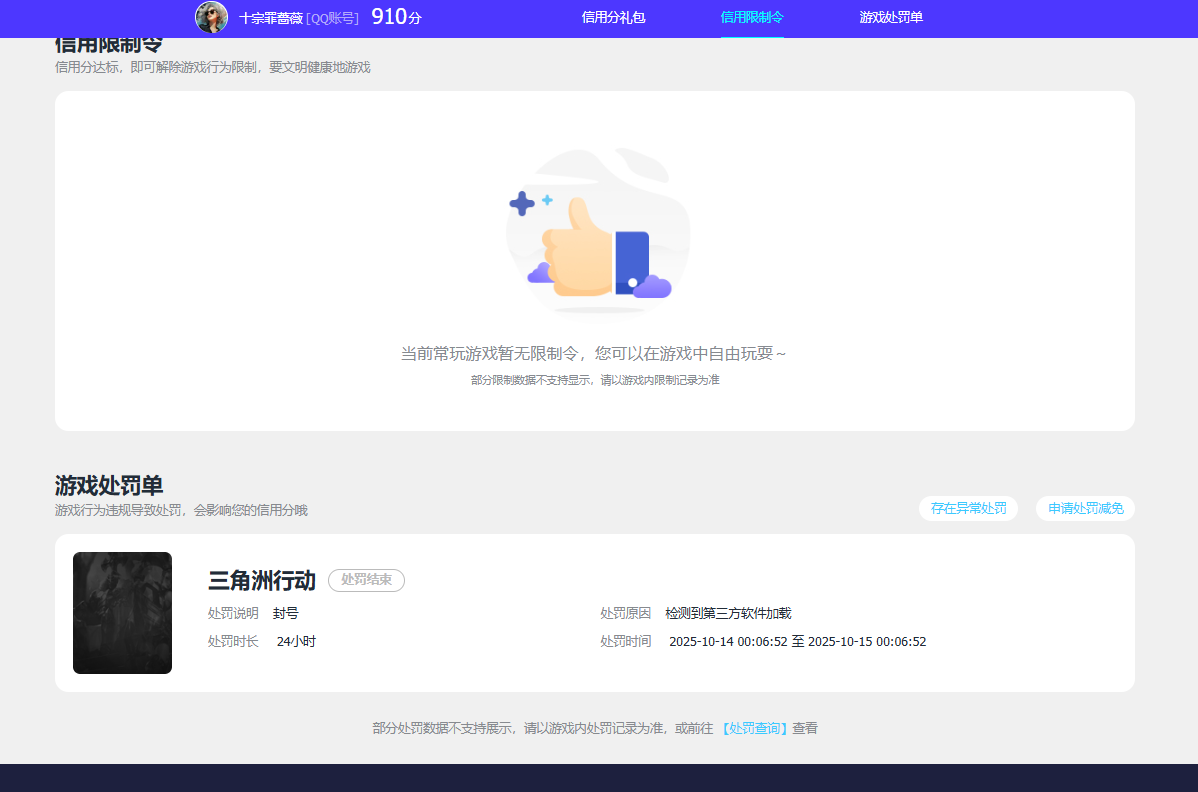1198x792 pixels.
Task: Click the QQ账号 account type label
Action: point(318,17)
